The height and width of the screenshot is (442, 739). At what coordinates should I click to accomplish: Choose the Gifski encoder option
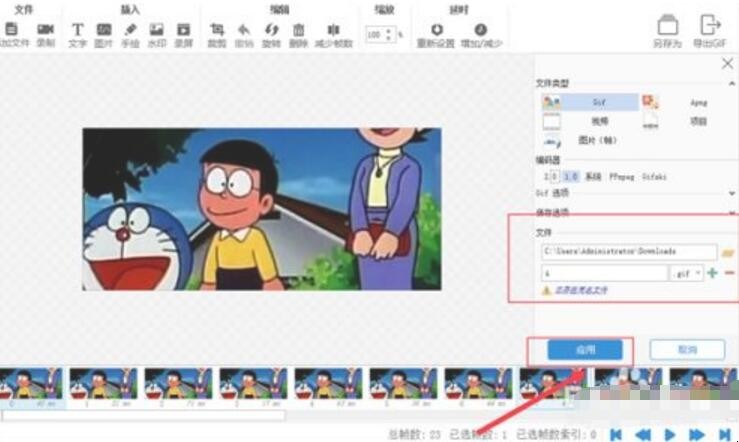[x=654, y=177]
